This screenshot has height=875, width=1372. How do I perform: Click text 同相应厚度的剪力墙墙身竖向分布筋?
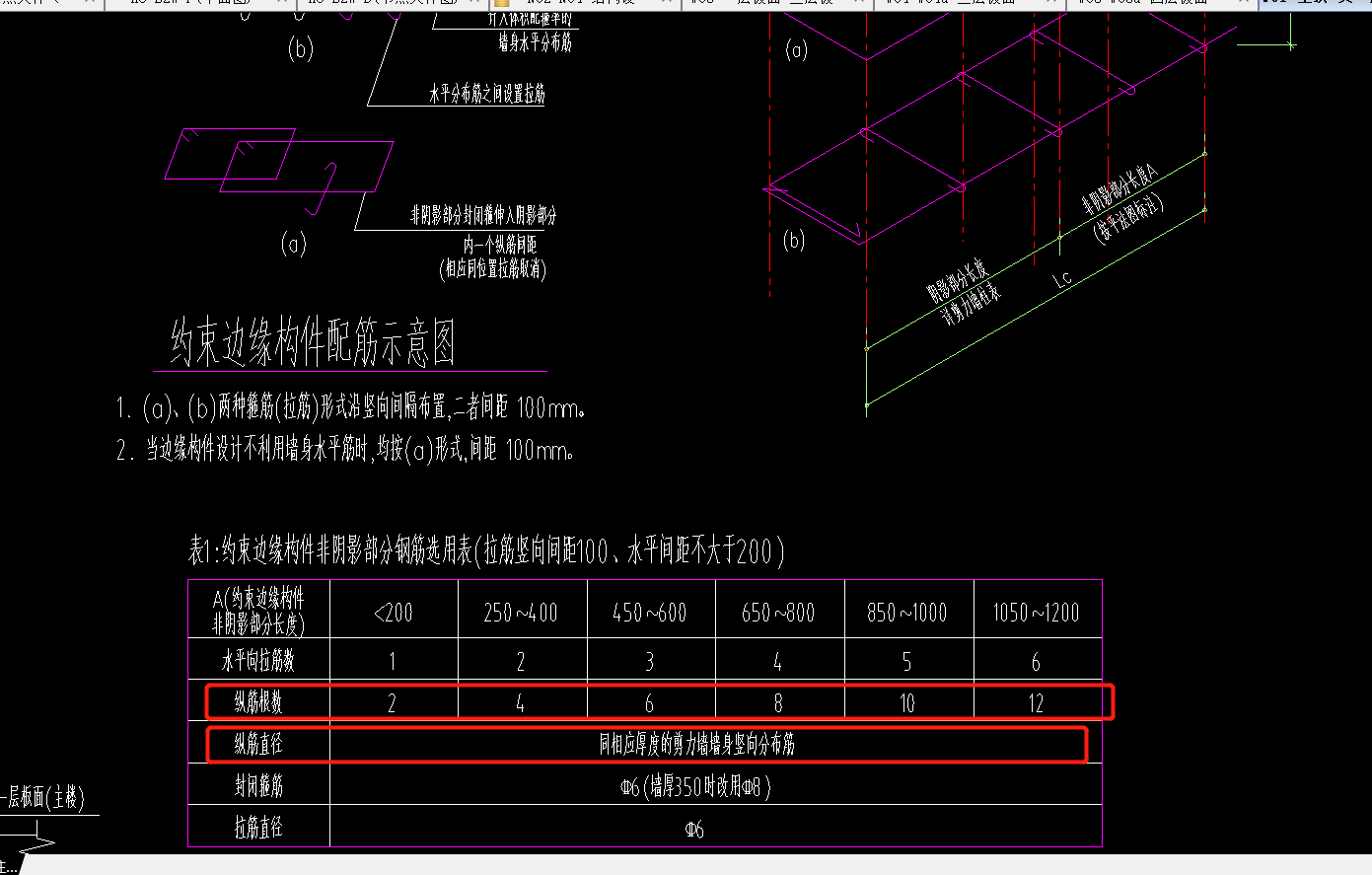[697, 744]
